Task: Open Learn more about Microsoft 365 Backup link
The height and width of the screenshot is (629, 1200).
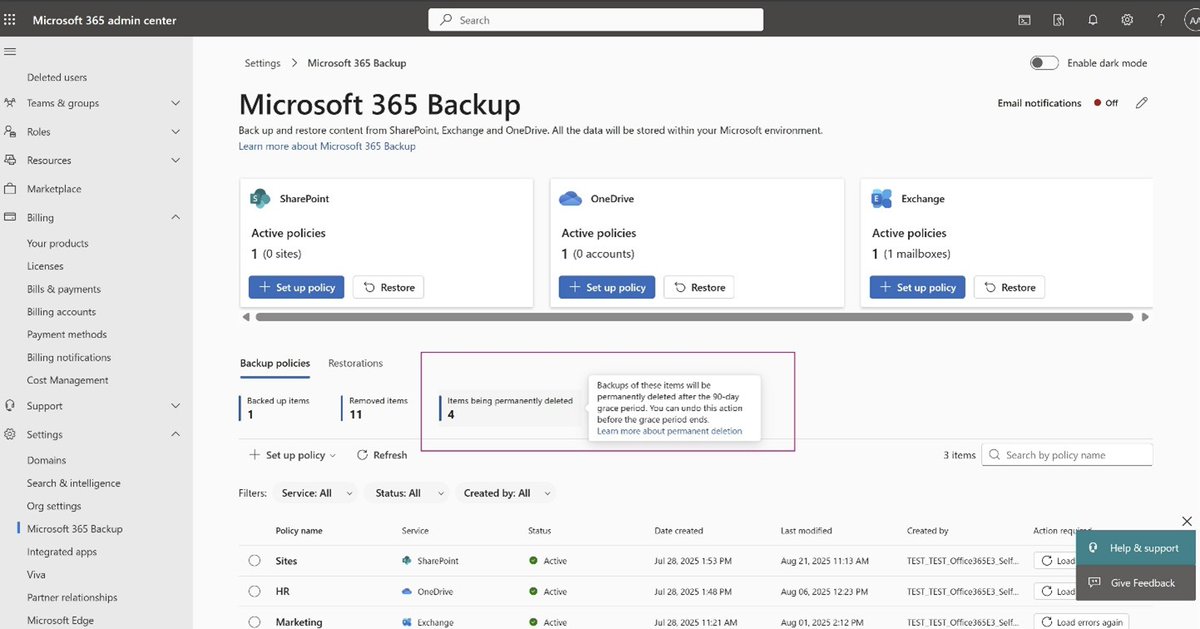Action: [x=327, y=146]
